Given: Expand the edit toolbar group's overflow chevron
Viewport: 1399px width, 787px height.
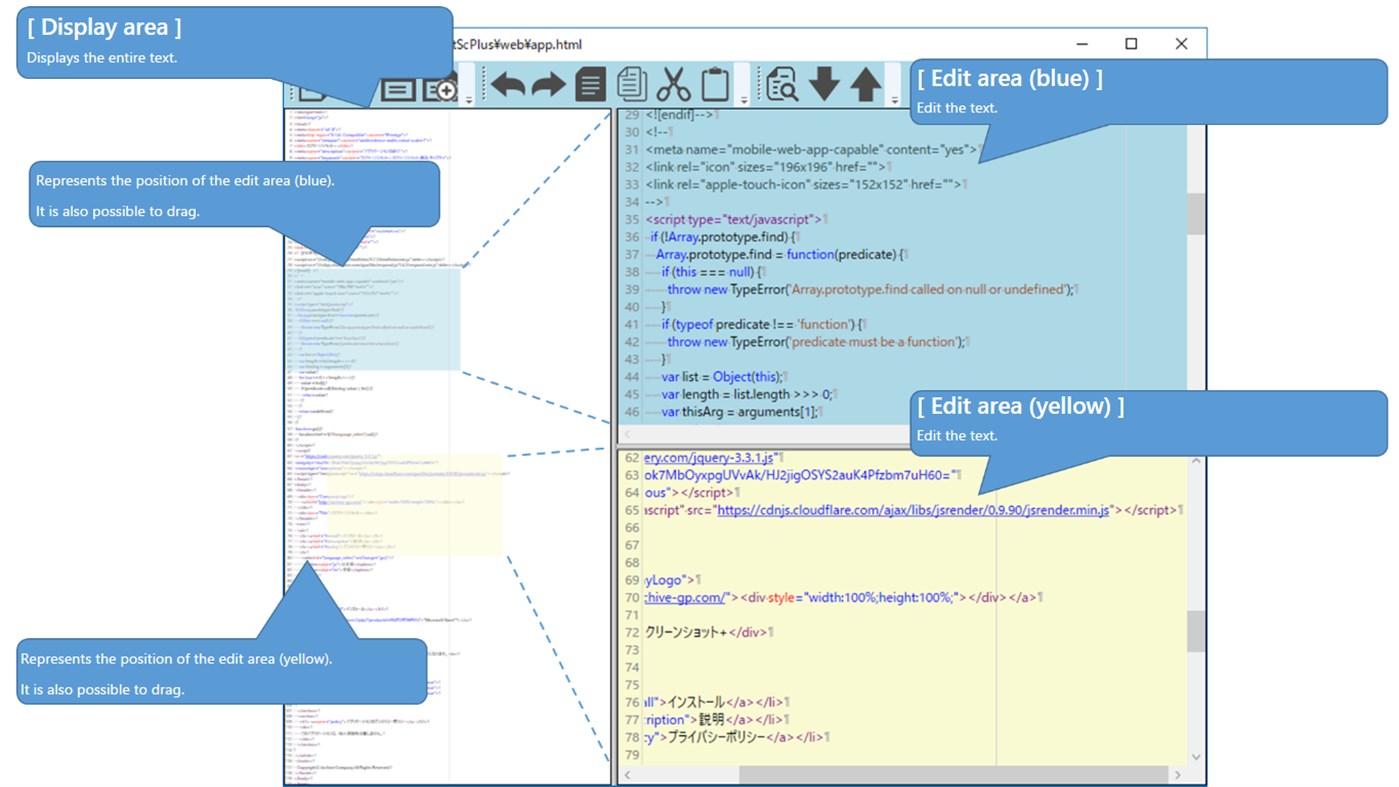Looking at the screenshot, I should pos(743,98).
